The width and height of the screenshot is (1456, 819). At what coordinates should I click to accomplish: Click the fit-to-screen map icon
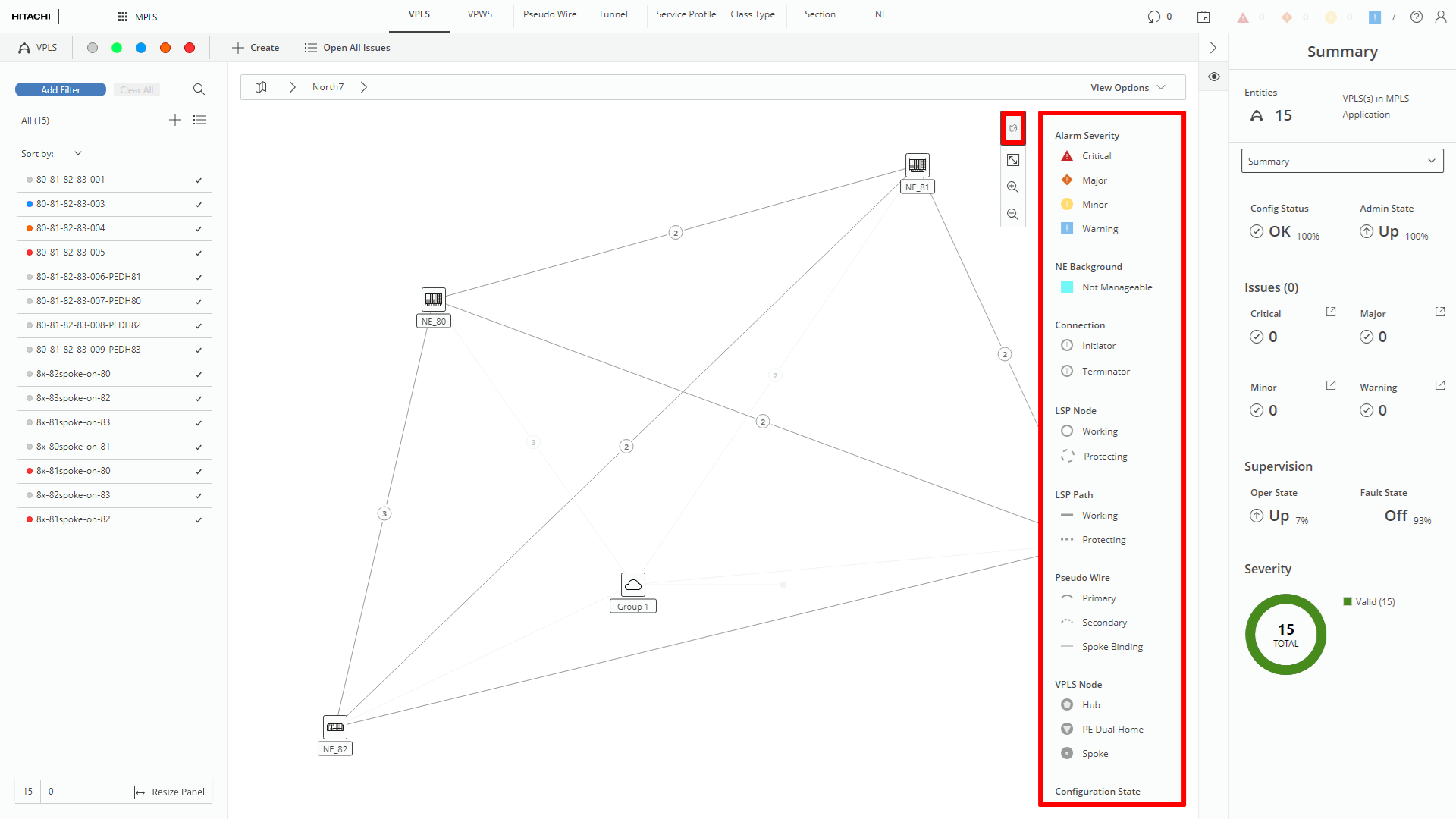pos(1012,160)
